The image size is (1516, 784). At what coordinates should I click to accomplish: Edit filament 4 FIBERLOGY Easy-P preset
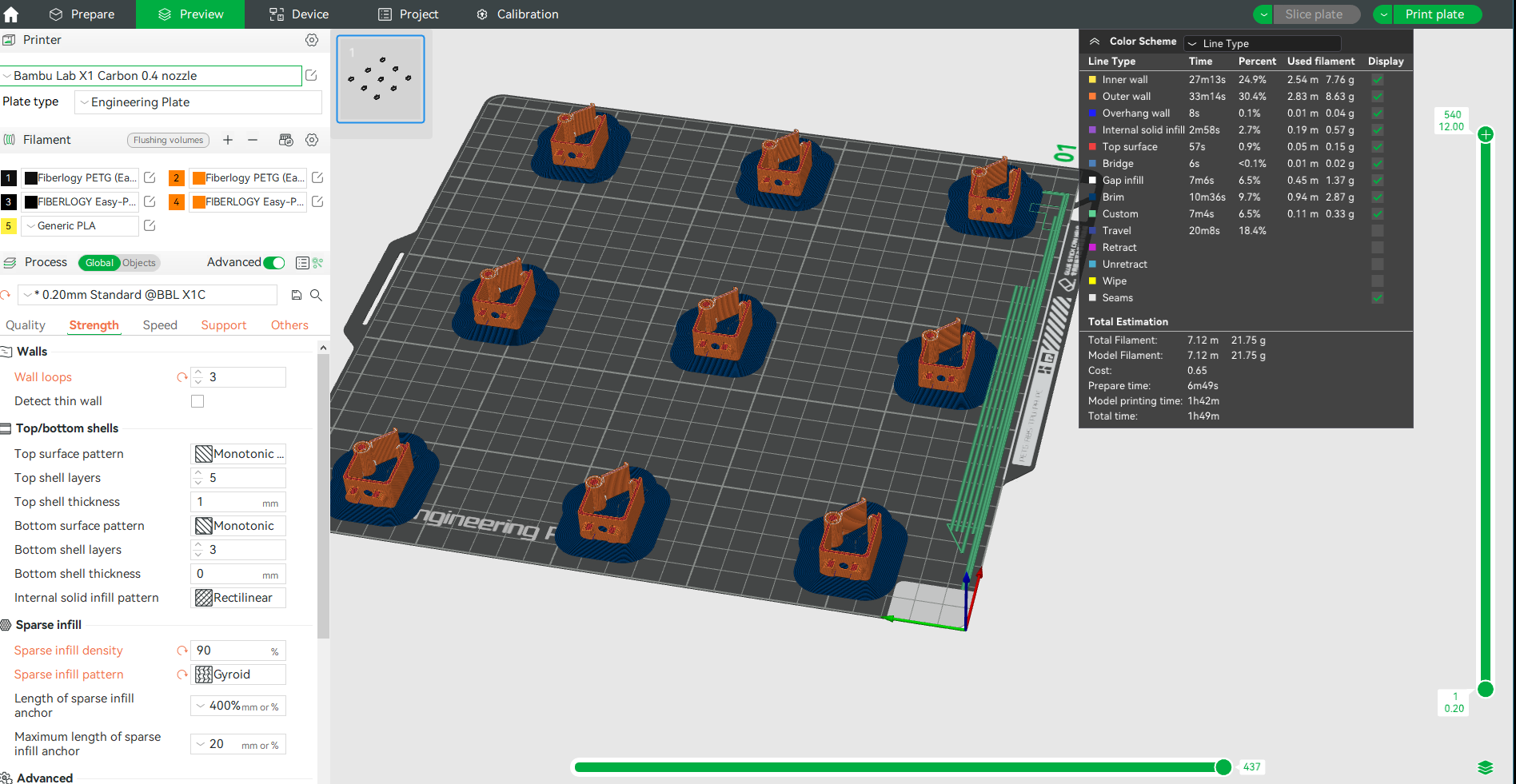(x=317, y=201)
